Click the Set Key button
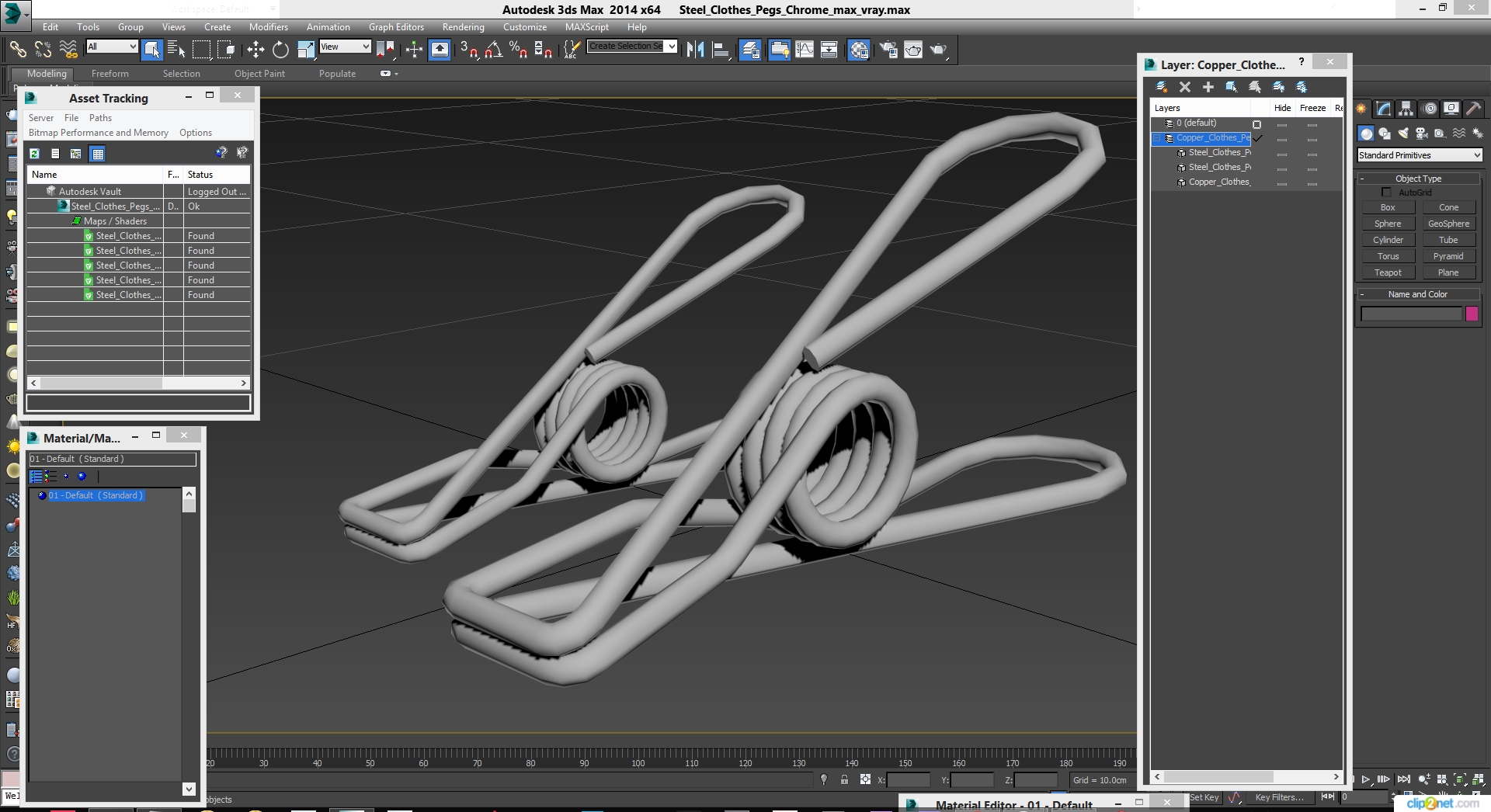 [1204, 797]
